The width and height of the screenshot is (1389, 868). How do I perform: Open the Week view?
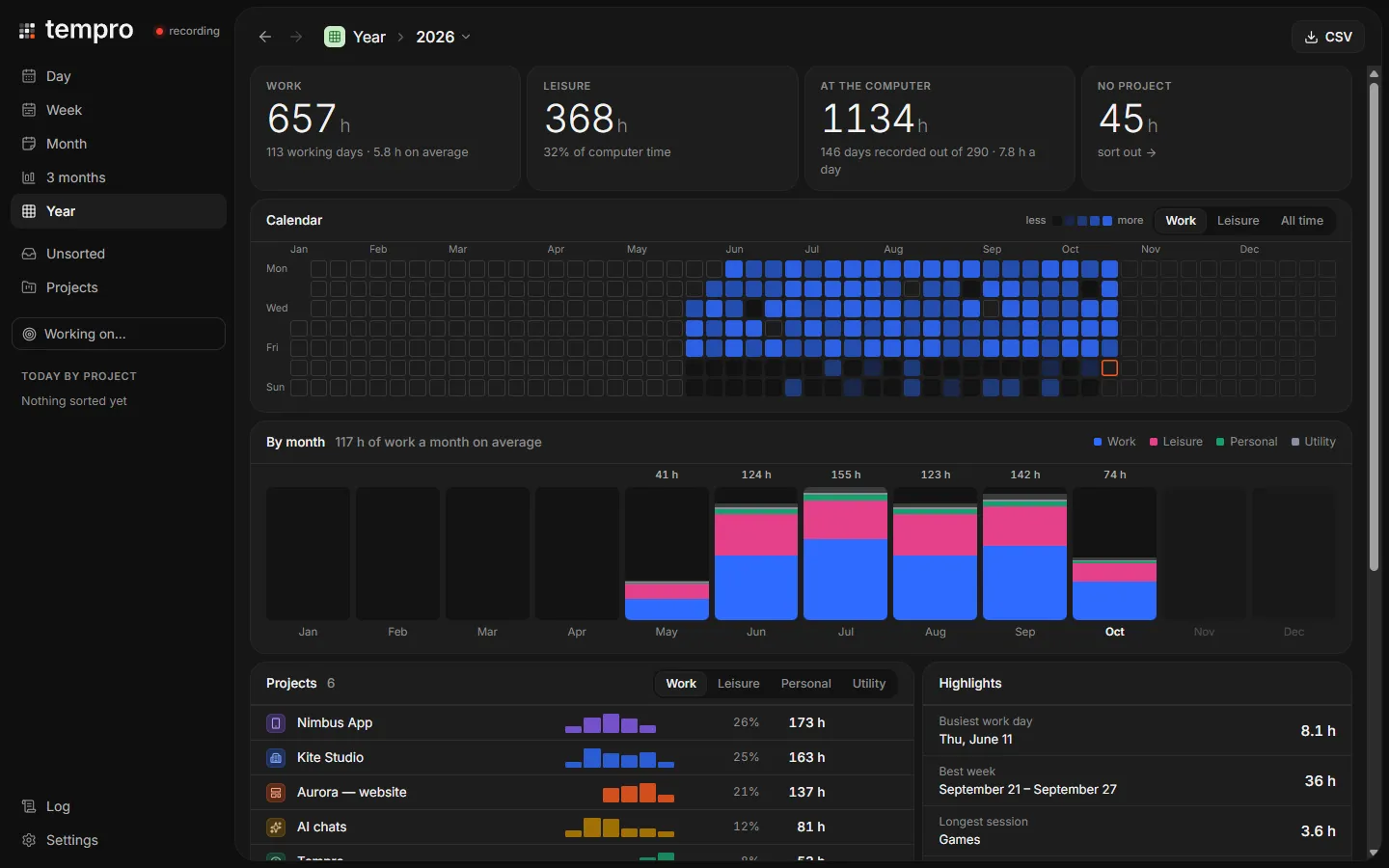119,110
